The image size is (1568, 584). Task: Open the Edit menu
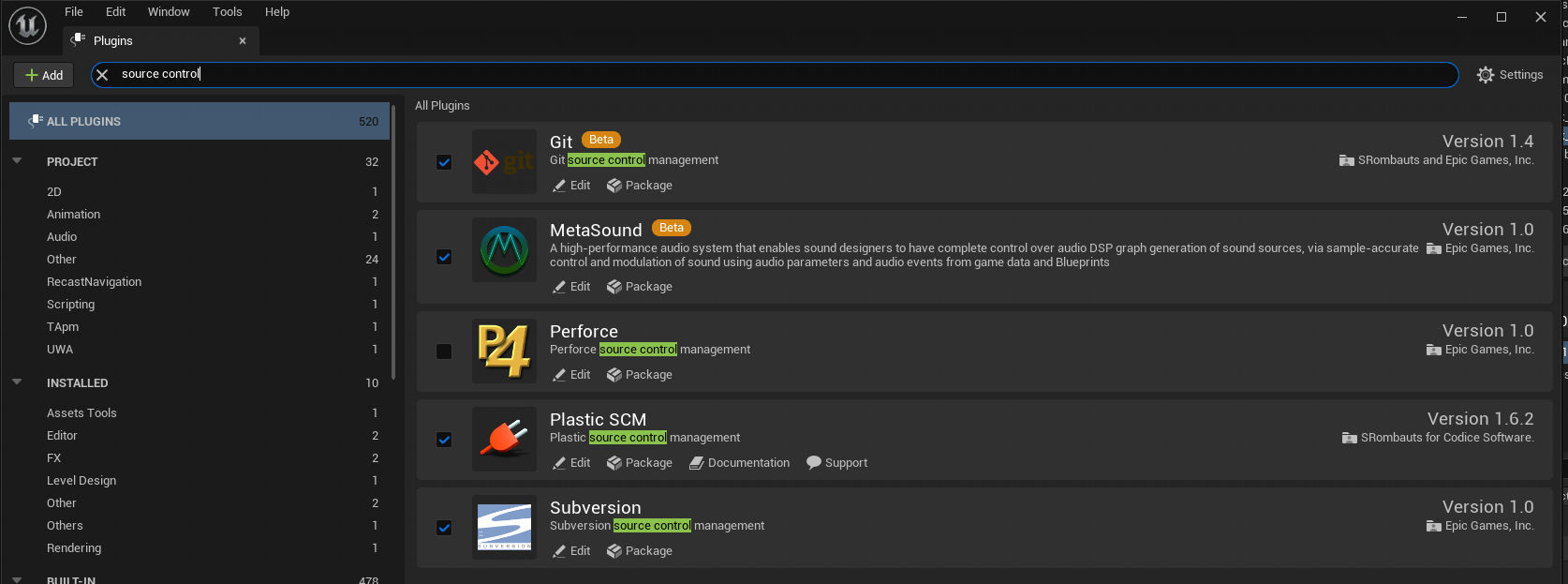click(116, 12)
